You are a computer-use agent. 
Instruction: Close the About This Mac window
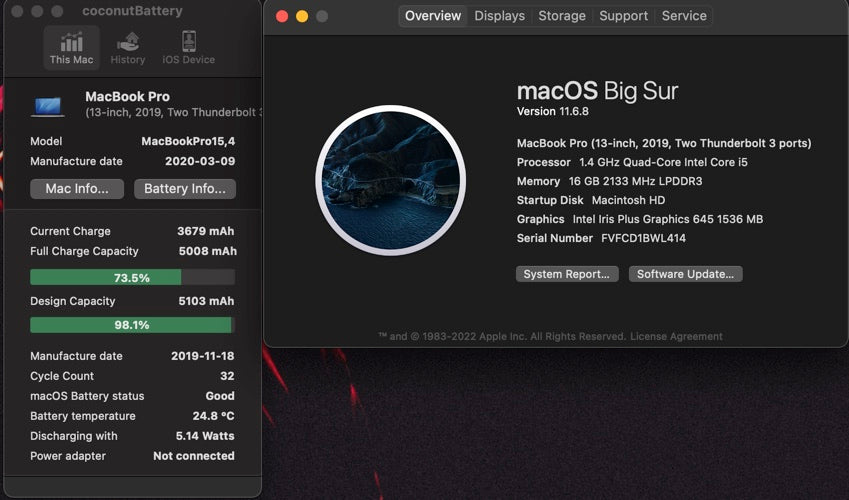282,16
